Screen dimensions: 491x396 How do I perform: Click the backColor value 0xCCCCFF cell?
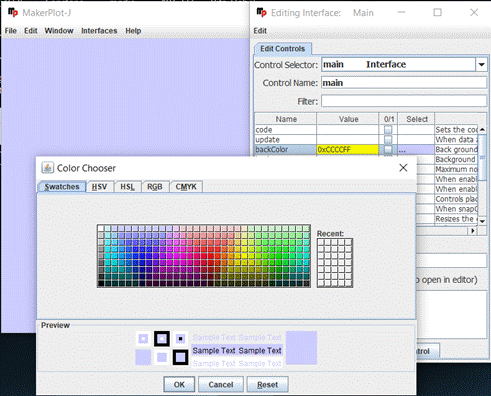(347, 149)
